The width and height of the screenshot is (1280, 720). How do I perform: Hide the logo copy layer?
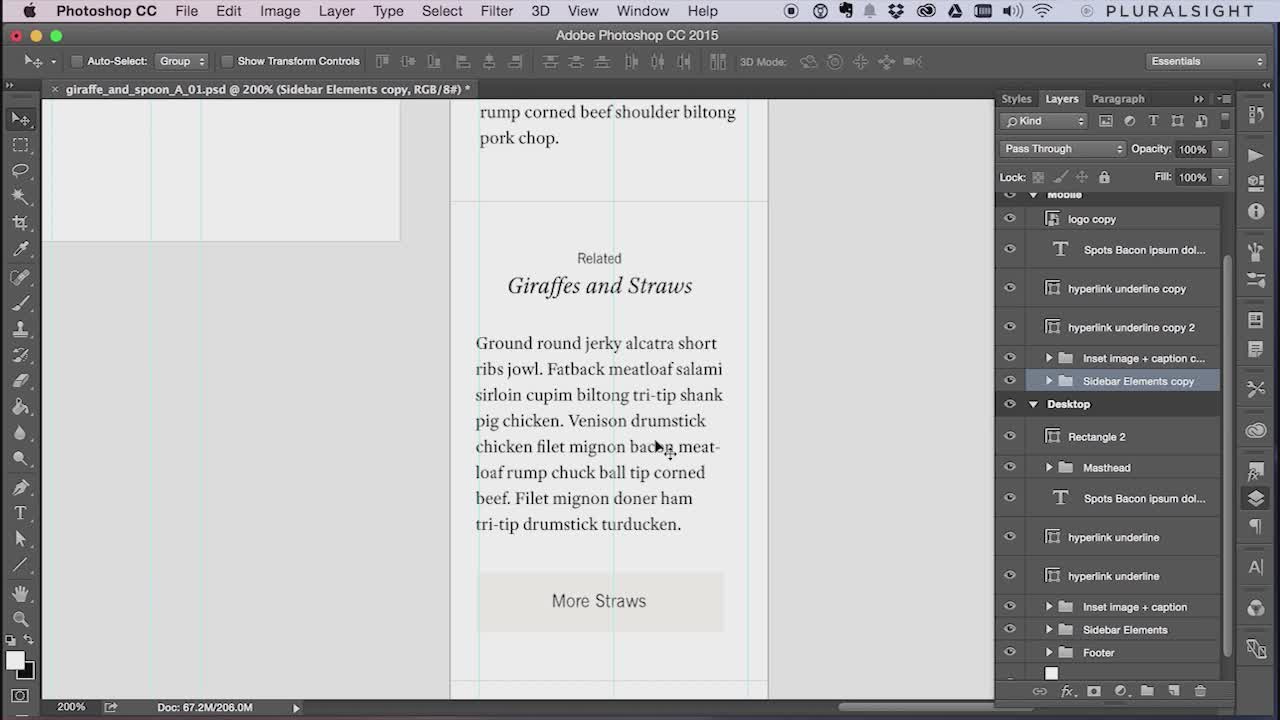coord(1010,219)
